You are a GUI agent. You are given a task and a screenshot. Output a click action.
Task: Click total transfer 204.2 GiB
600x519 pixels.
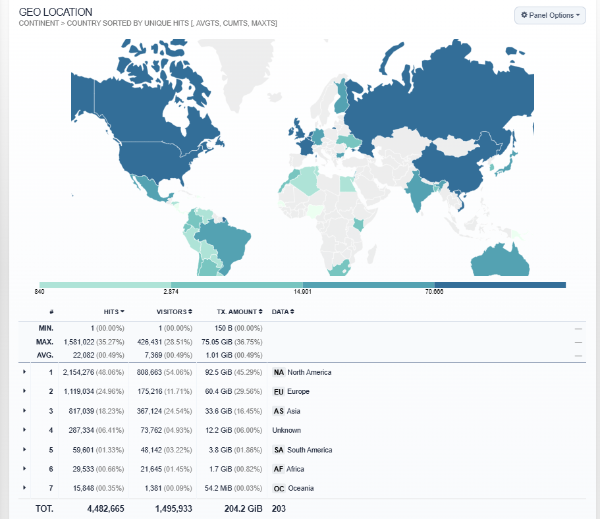click(x=243, y=509)
